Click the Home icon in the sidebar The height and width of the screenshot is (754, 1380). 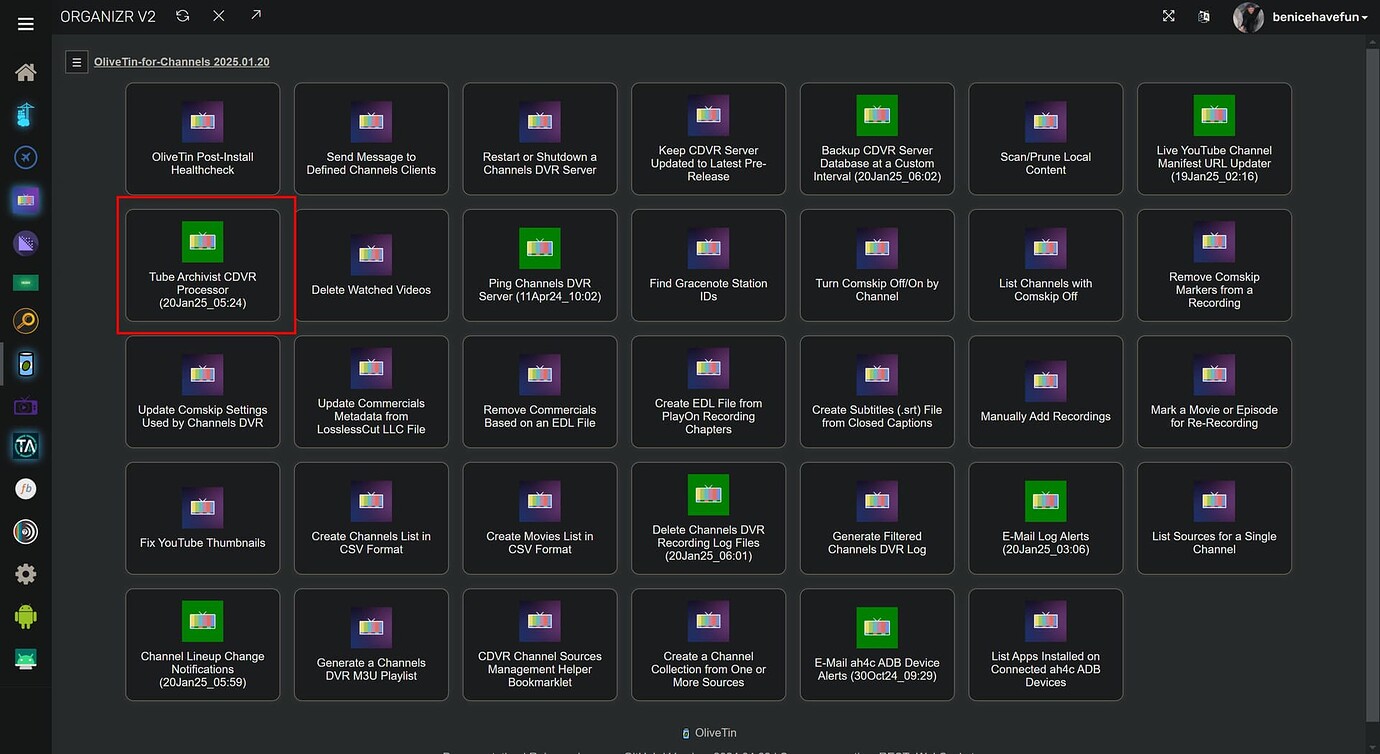[26, 72]
